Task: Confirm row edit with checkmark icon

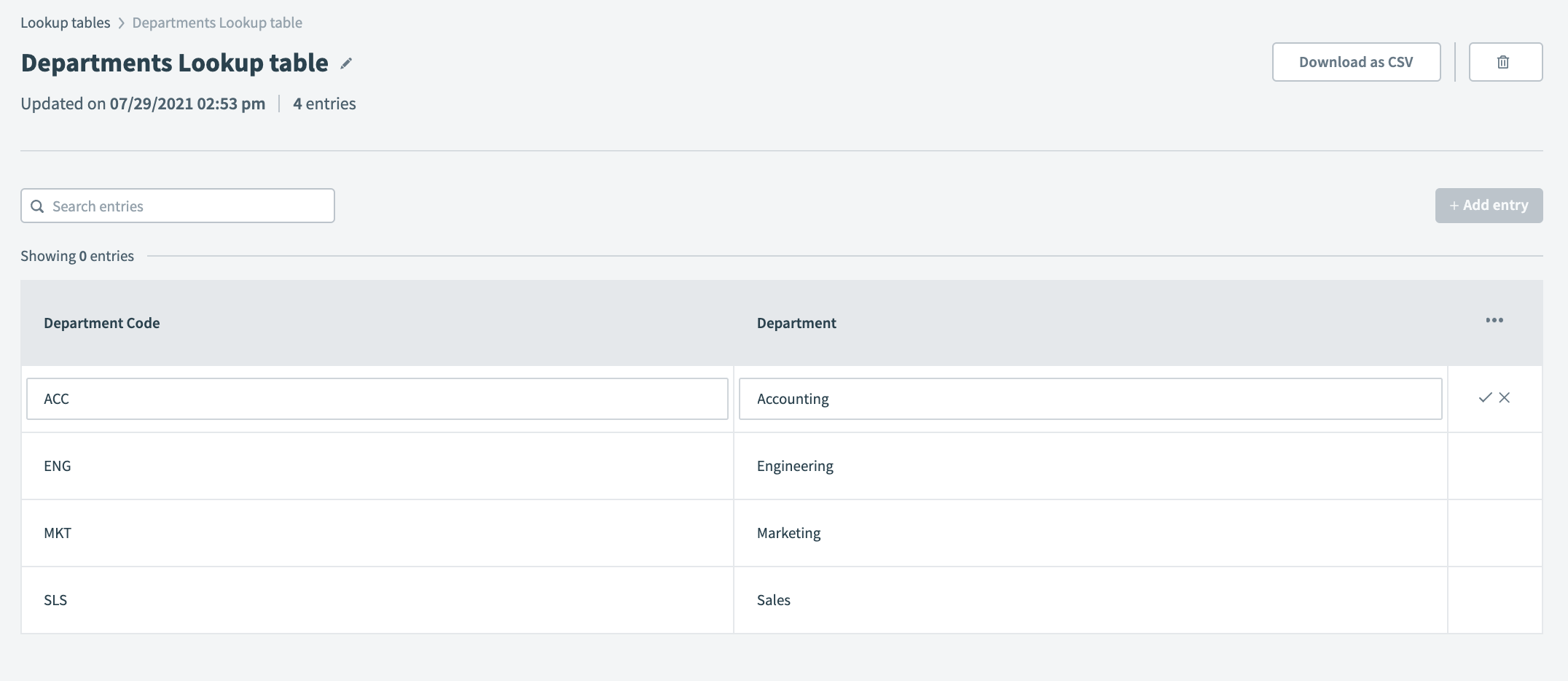Action: click(x=1484, y=397)
